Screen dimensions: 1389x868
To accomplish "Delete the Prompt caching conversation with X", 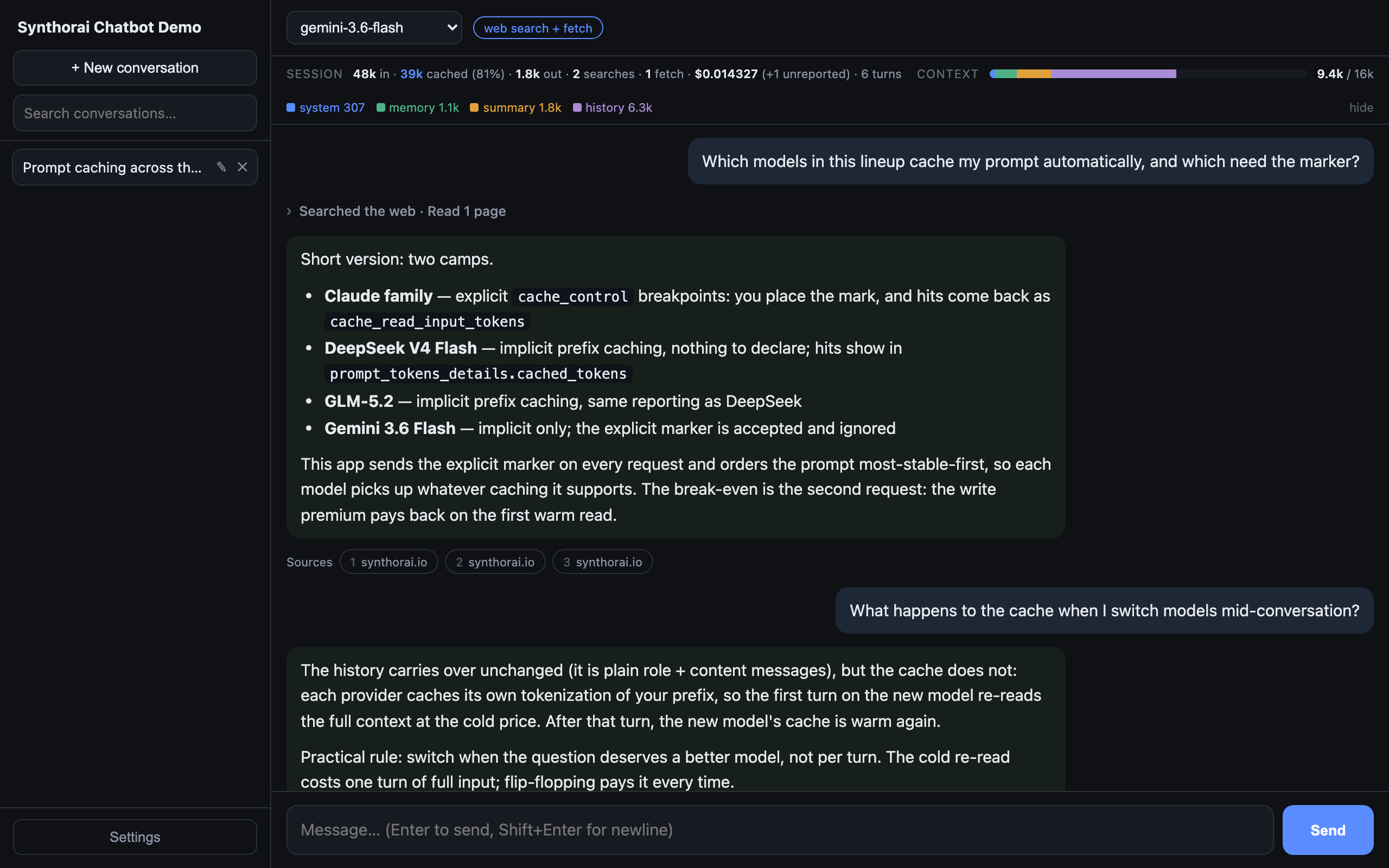I will pyautogui.click(x=242, y=167).
